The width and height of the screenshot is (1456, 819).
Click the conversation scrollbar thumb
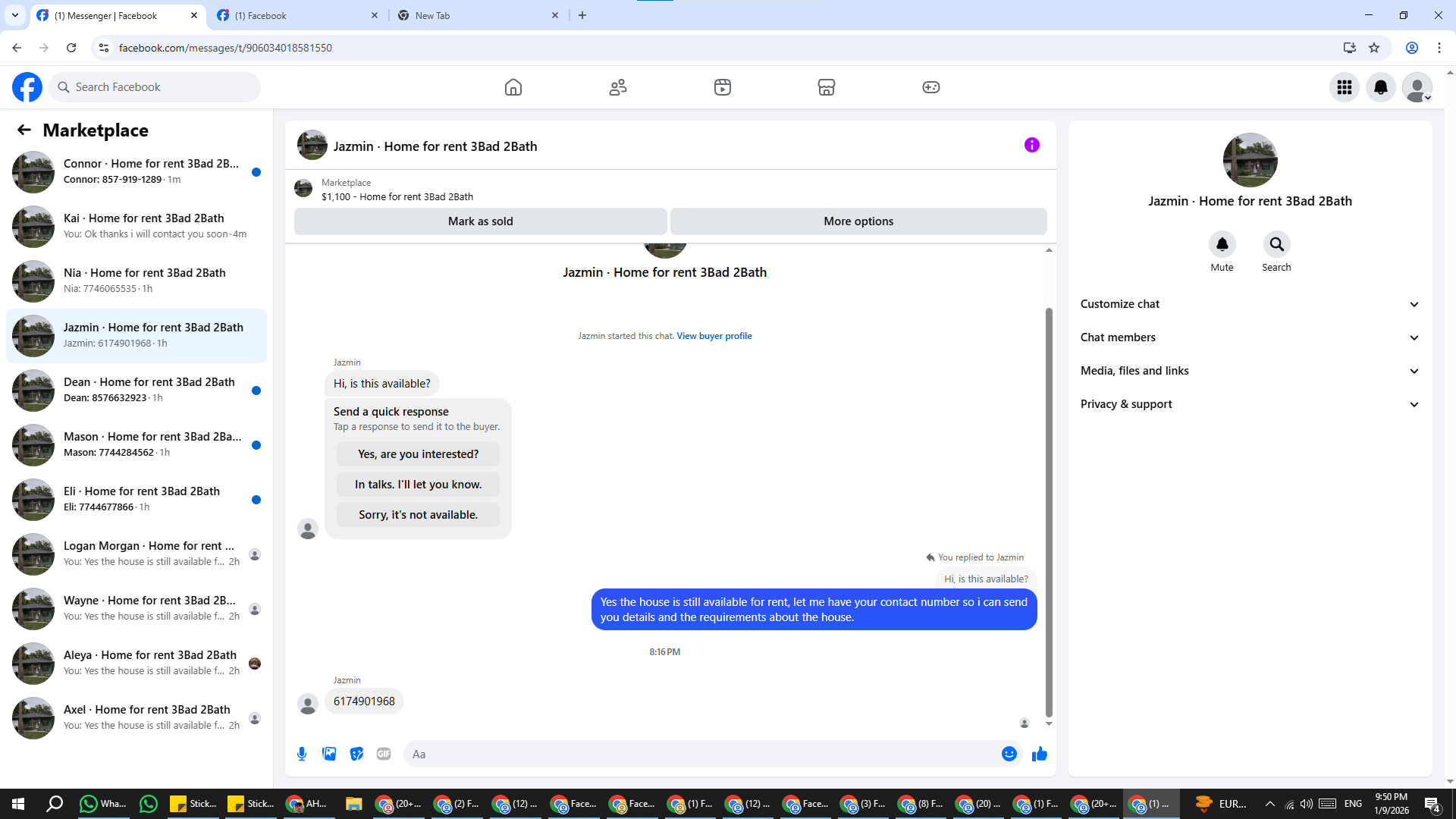[1049, 512]
